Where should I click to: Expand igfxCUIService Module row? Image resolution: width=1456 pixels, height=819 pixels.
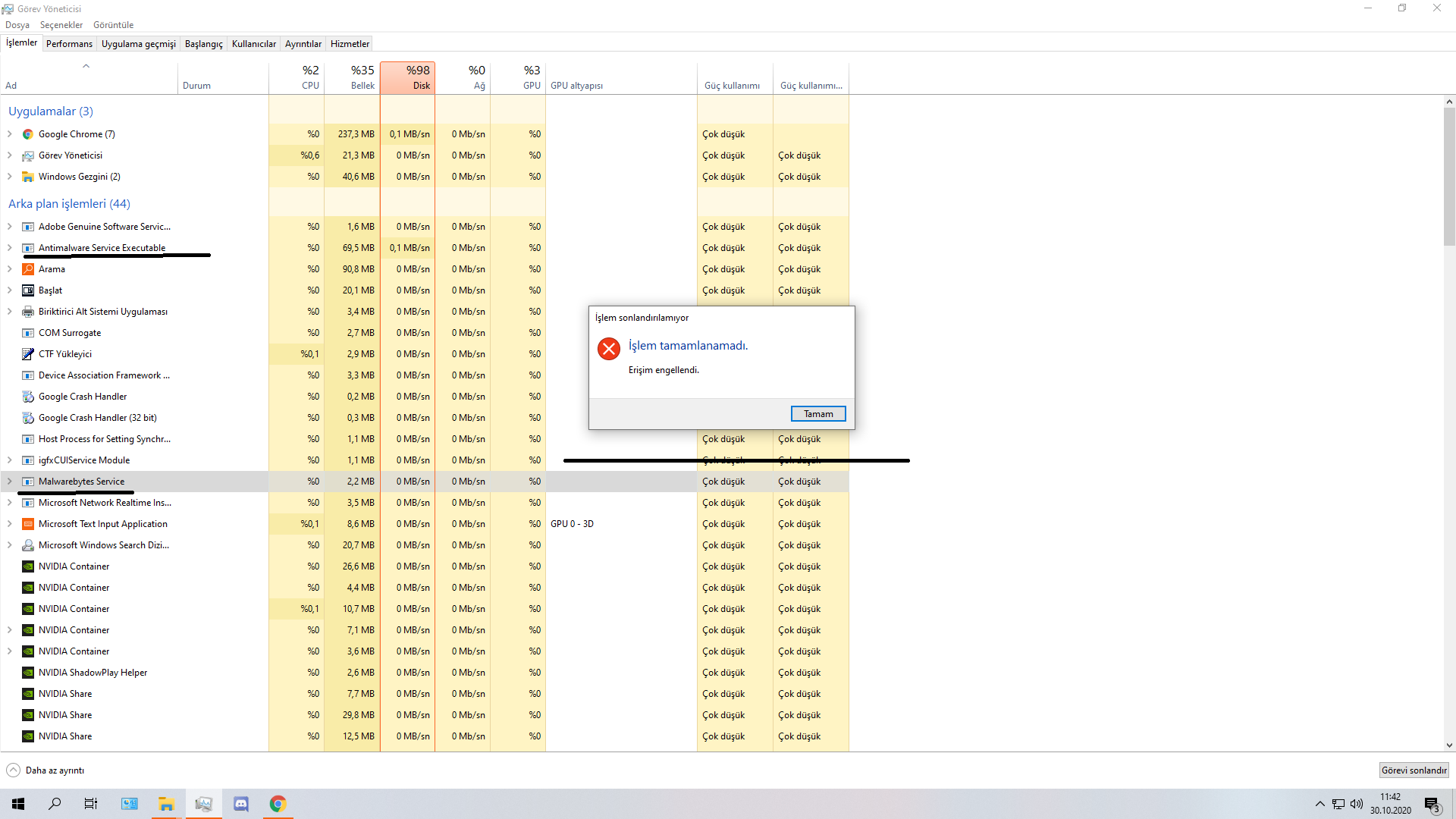pyautogui.click(x=10, y=460)
